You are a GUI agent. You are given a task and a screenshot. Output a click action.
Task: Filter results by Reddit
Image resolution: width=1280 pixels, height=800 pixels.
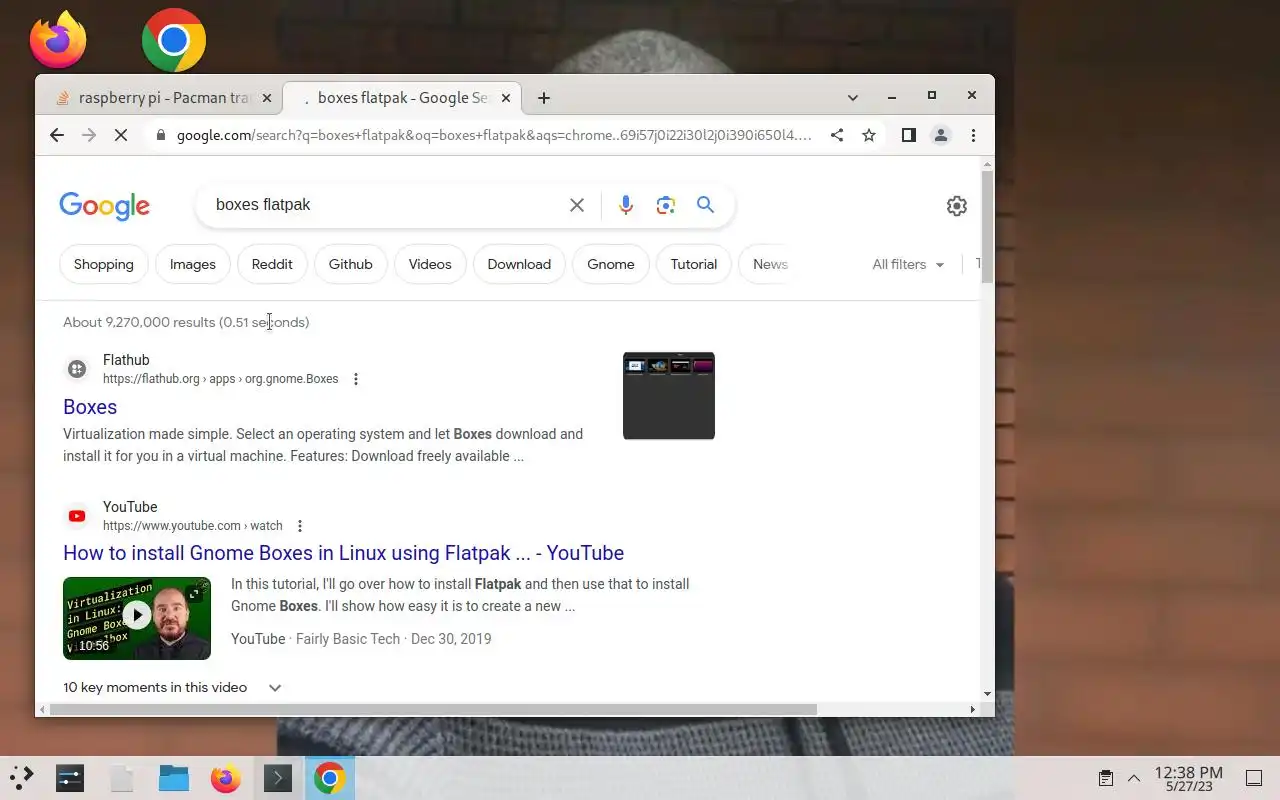click(272, 264)
